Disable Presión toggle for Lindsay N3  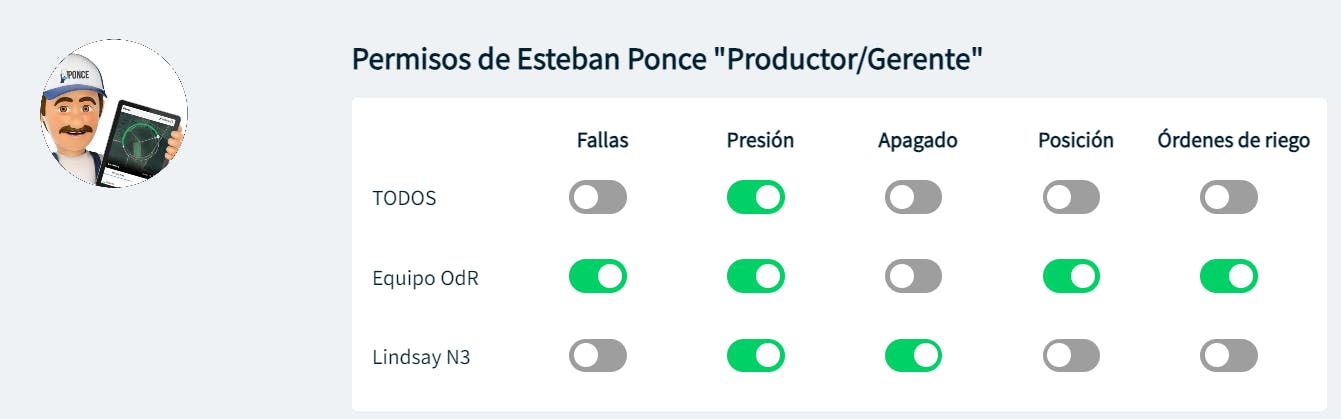(755, 355)
